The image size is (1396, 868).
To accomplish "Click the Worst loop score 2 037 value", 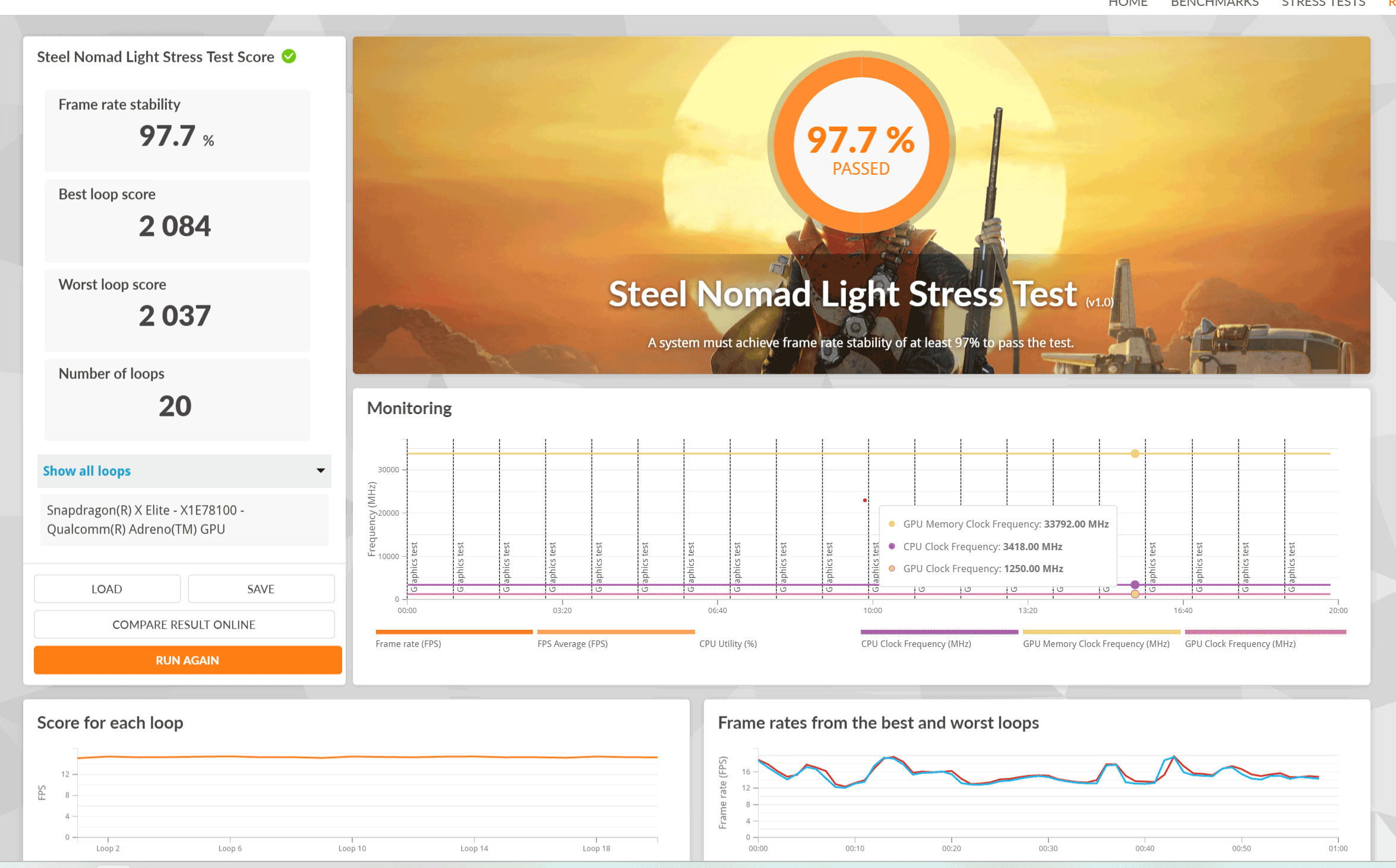I will [x=175, y=315].
